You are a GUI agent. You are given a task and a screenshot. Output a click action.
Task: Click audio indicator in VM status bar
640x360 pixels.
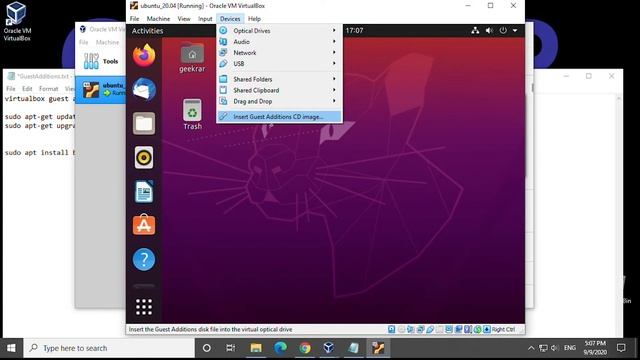[411, 329]
